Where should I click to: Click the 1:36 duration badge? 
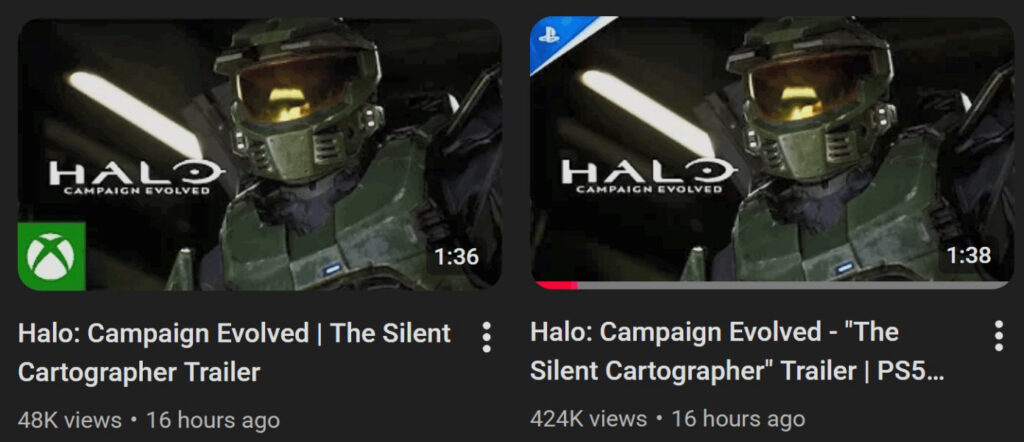click(456, 257)
